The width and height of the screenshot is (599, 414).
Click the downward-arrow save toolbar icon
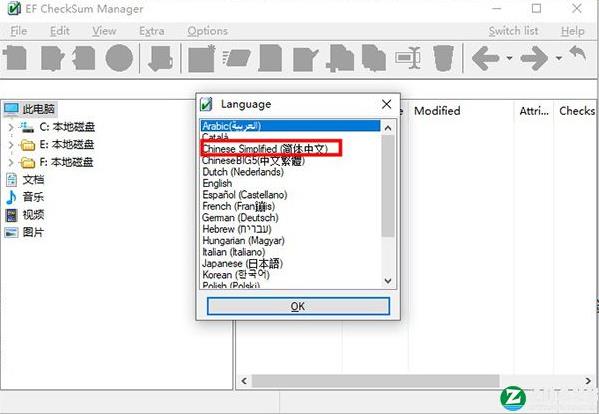tap(160, 58)
